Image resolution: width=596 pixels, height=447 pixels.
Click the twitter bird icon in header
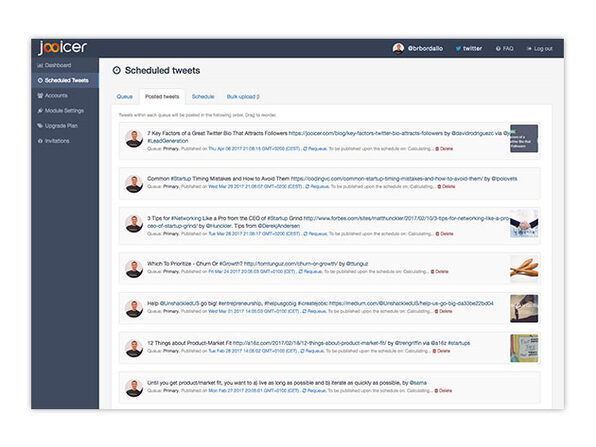(458, 49)
